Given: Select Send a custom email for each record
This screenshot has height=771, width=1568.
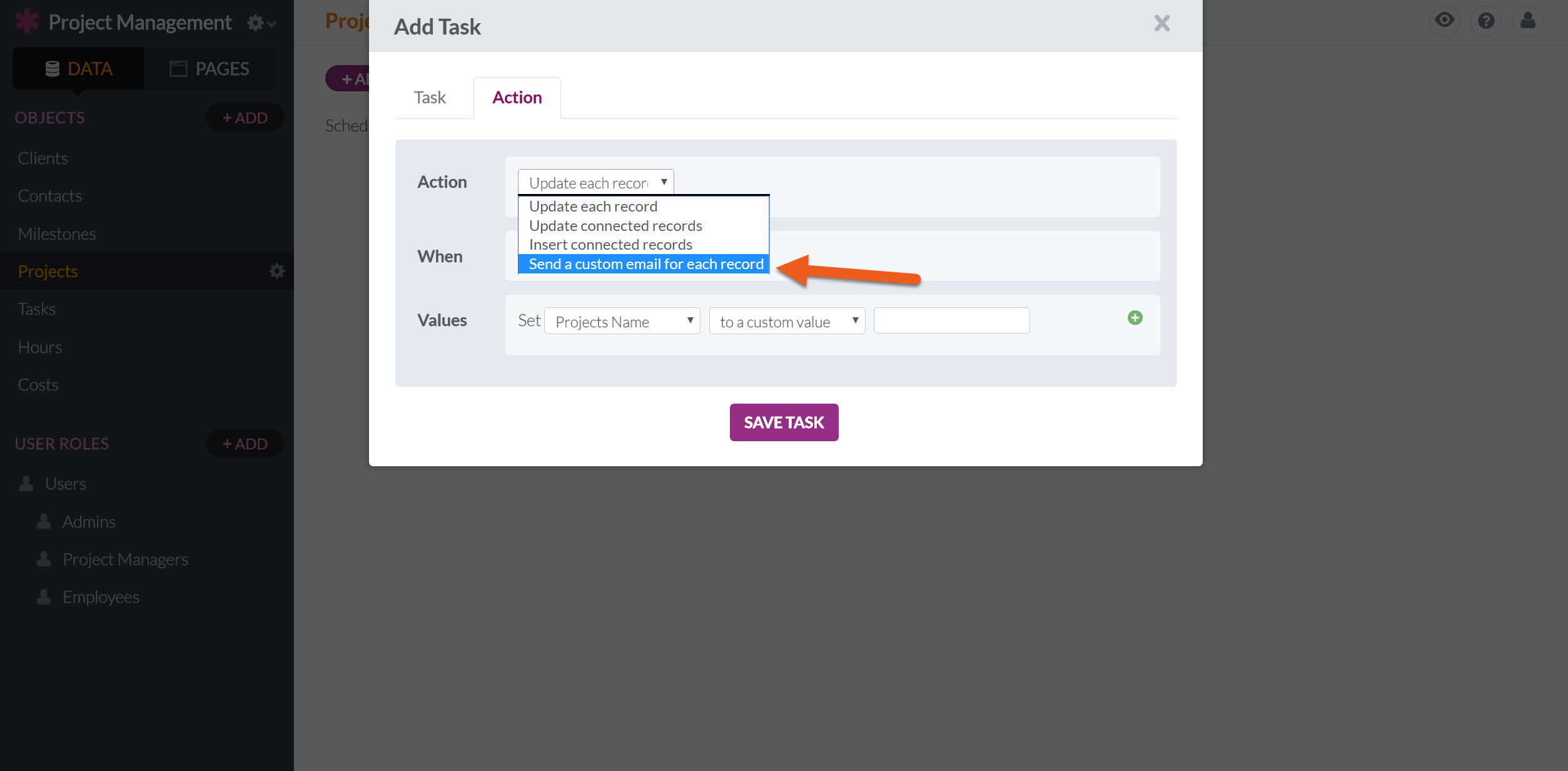Looking at the screenshot, I should click(645, 264).
